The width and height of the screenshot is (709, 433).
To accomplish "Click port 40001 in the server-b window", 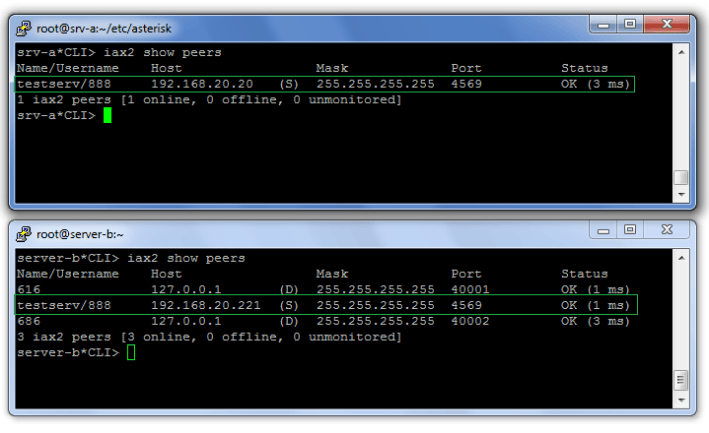I will (x=470, y=290).
